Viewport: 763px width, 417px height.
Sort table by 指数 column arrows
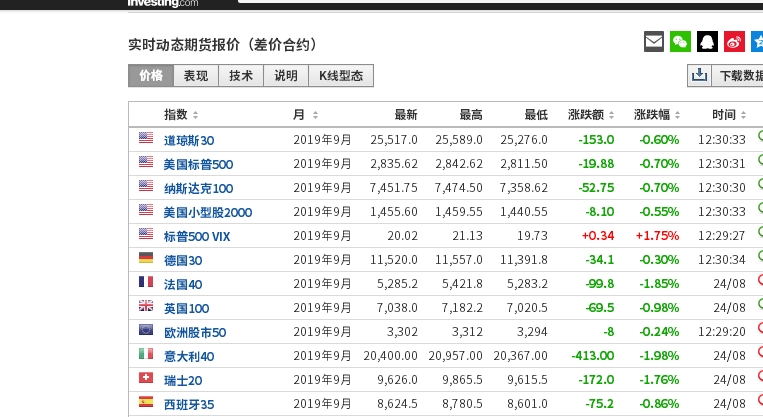point(195,115)
